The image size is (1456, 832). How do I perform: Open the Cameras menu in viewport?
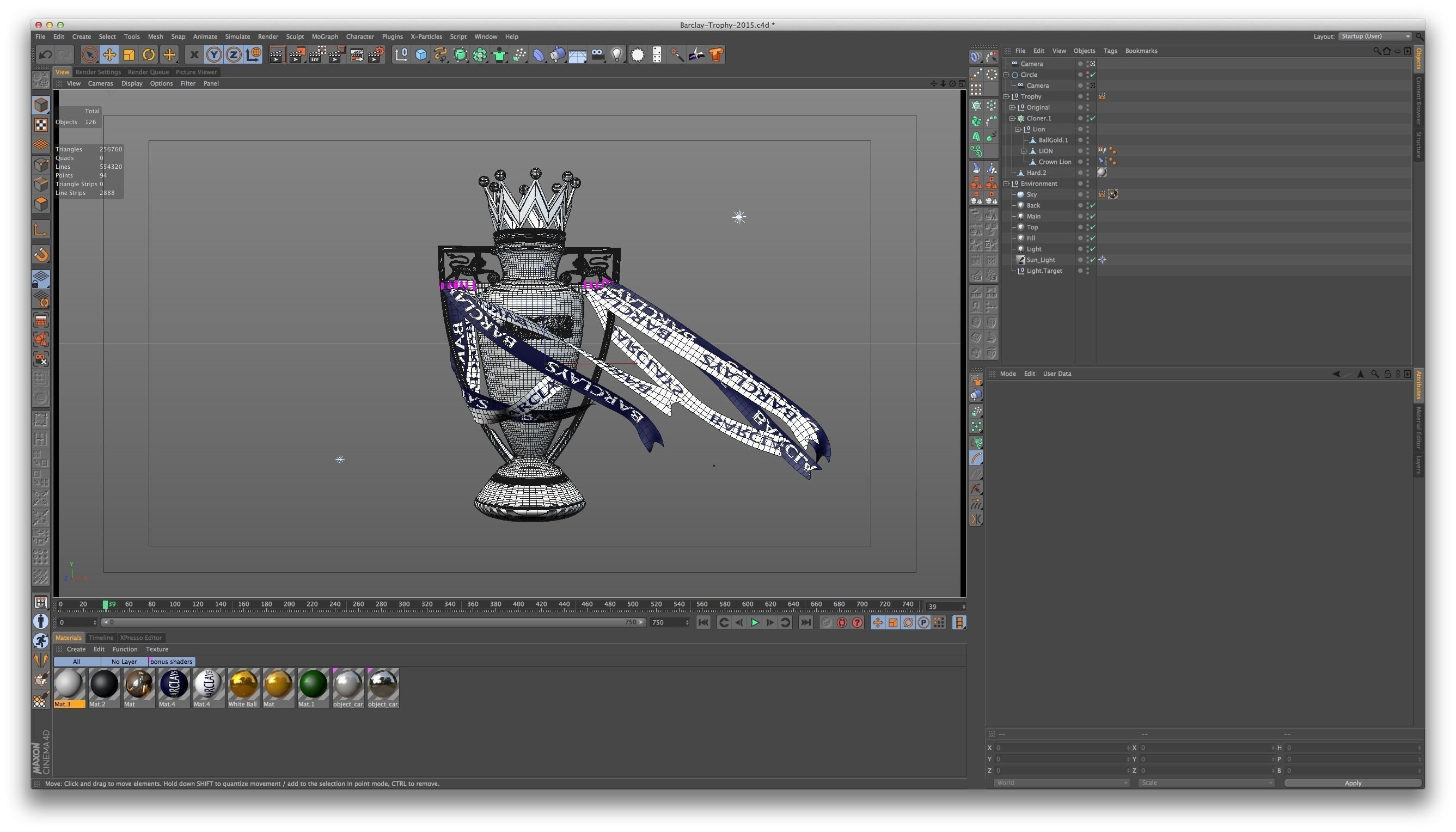[101, 83]
